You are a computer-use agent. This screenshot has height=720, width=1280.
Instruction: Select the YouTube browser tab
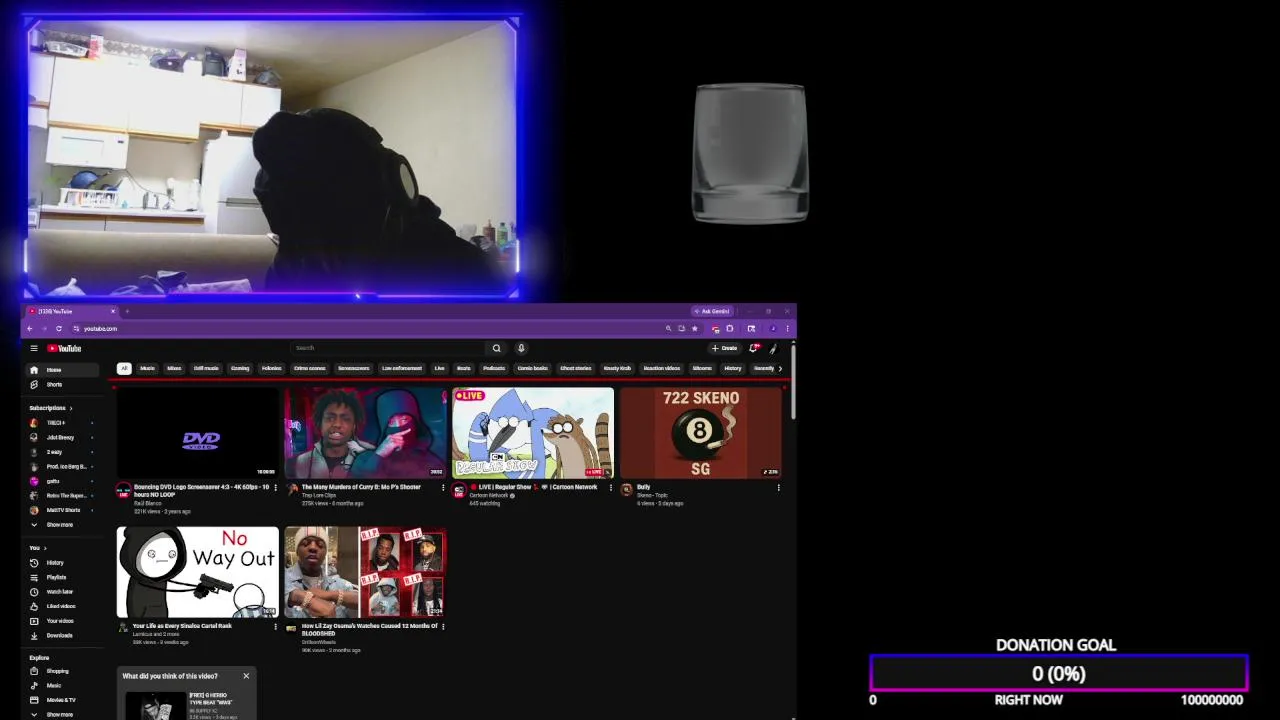[x=71, y=311]
